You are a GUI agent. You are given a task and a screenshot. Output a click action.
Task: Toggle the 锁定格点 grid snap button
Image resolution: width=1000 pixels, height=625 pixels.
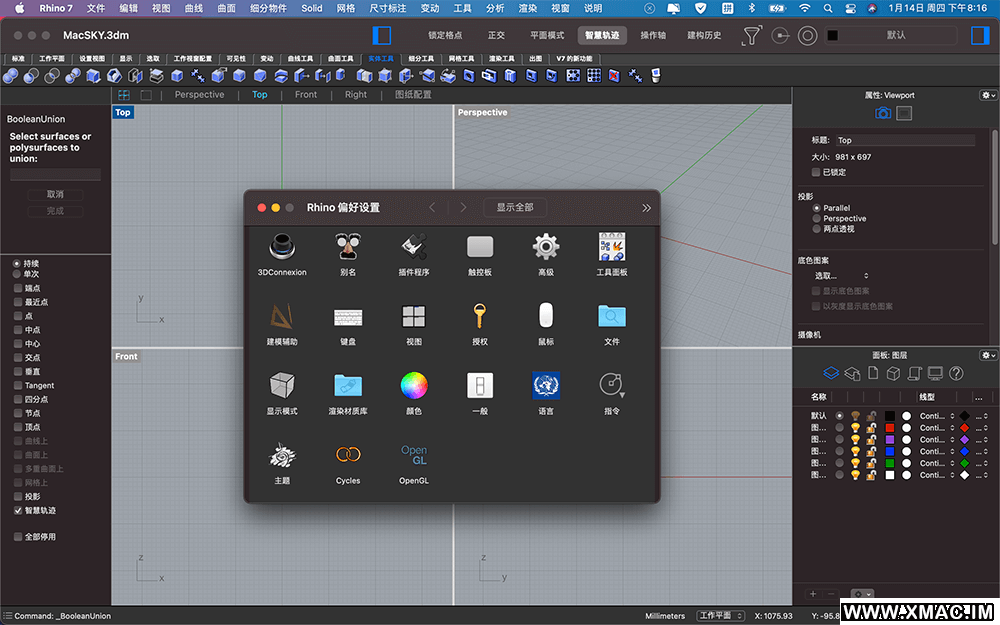pyautogui.click(x=445, y=36)
